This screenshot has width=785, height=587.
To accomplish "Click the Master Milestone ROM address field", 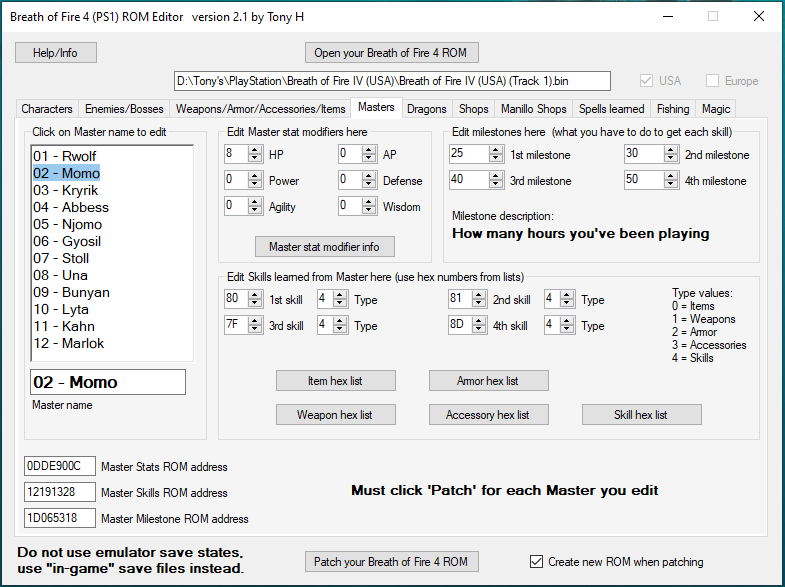I will tap(60, 518).
